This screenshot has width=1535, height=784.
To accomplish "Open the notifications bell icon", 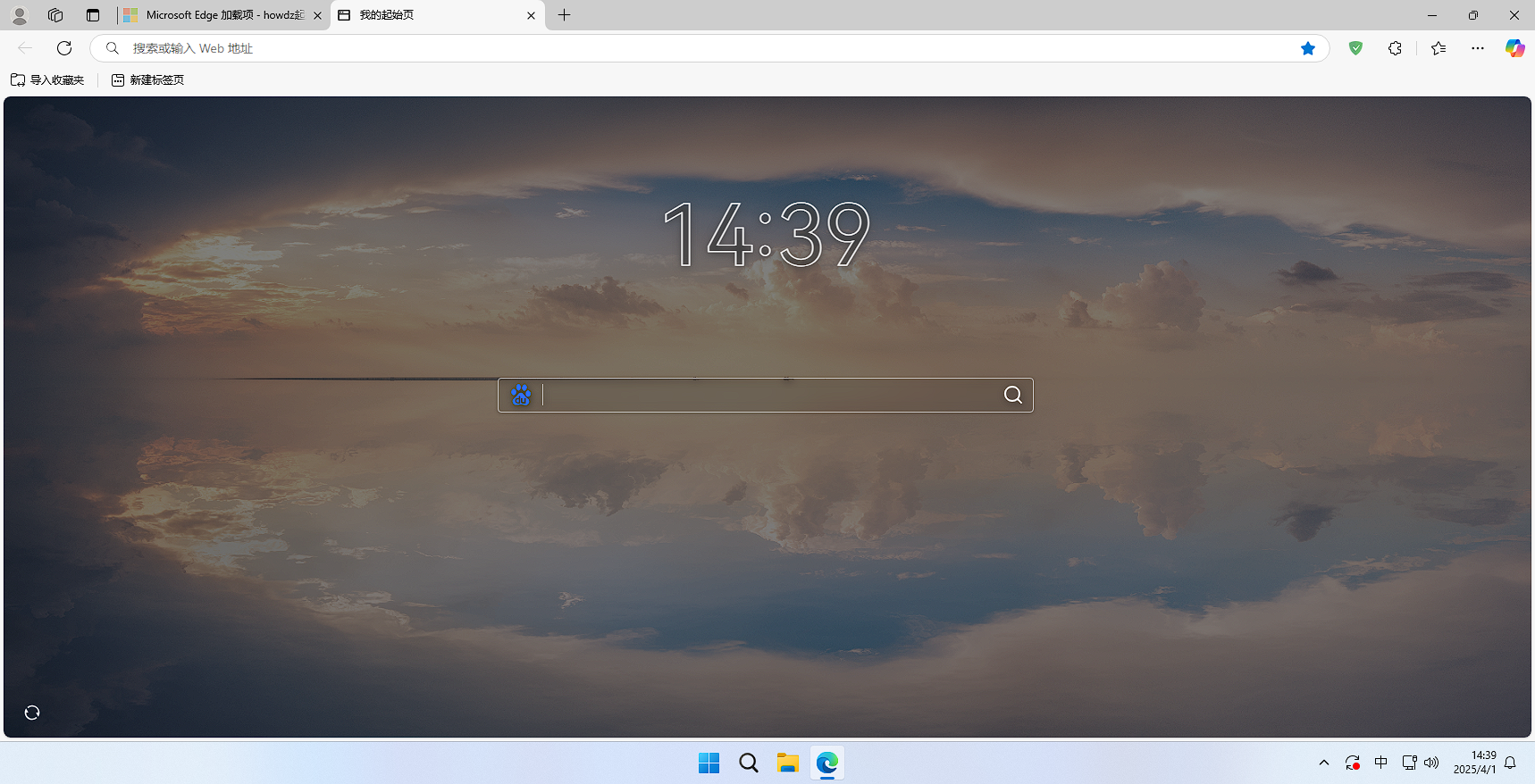I will pyautogui.click(x=1510, y=763).
